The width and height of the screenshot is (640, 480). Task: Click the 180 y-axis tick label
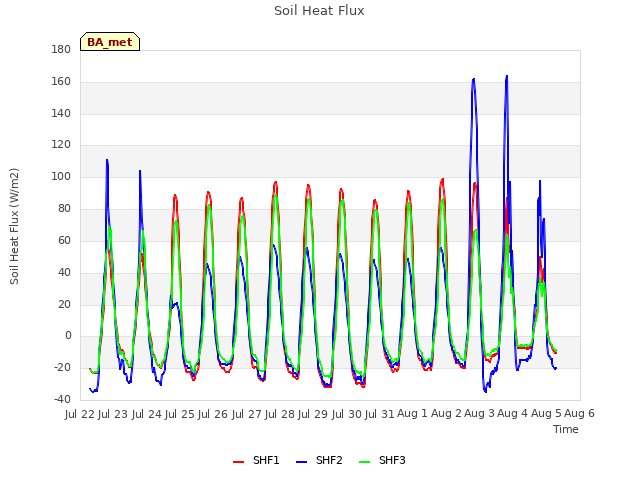pos(61,50)
